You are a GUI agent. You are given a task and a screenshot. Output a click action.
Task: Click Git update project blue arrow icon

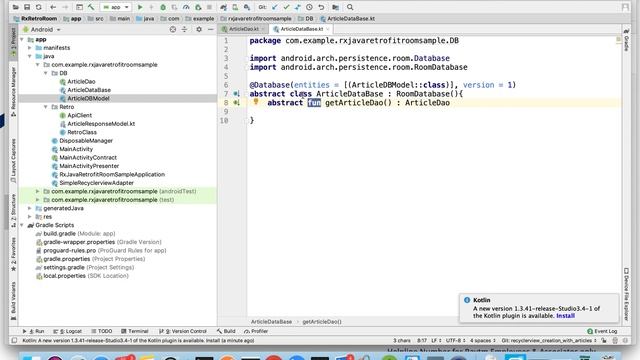pyautogui.click(x=275, y=7)
